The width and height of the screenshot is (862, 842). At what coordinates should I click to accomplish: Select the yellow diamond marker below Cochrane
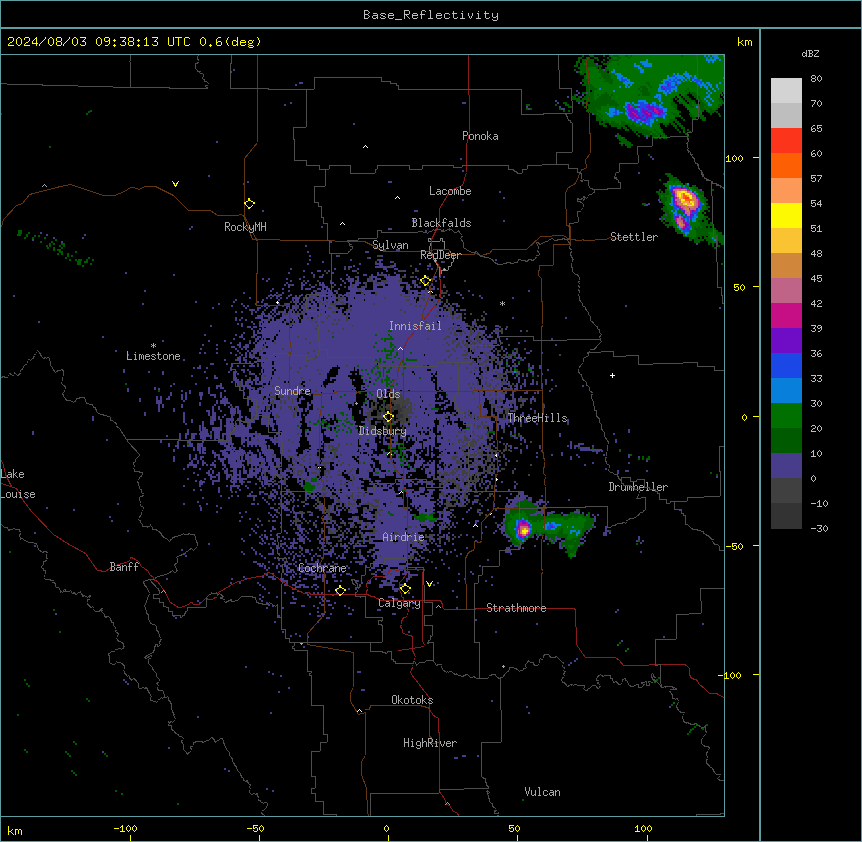[340, 590]
